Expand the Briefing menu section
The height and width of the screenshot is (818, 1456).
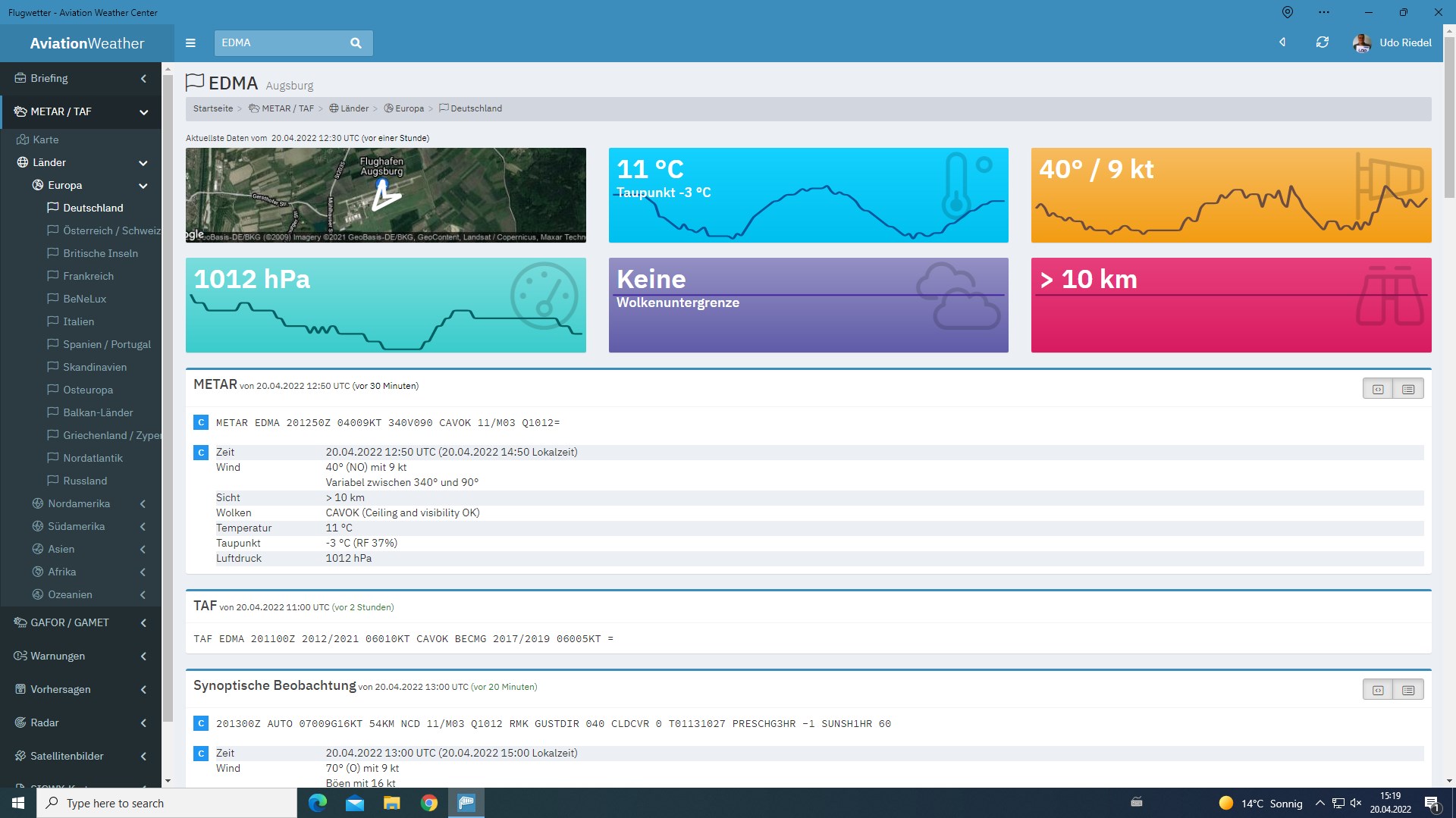click(80, 78)
